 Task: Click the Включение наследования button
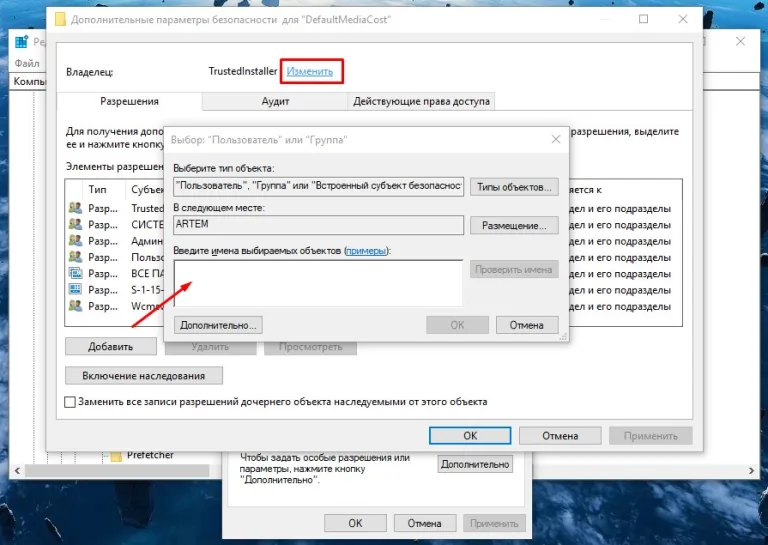coord(144,376)
